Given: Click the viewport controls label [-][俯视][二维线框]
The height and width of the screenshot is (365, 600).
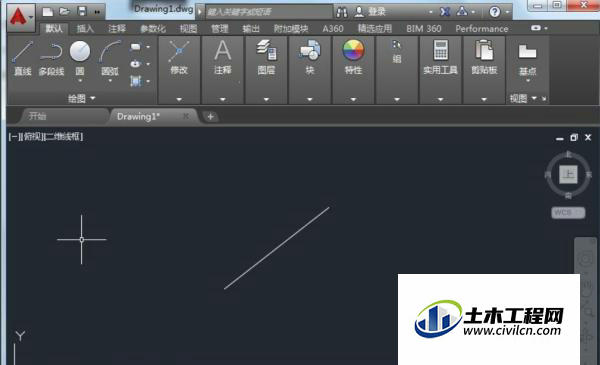Looking at the screenshot, I should [46, 137].
